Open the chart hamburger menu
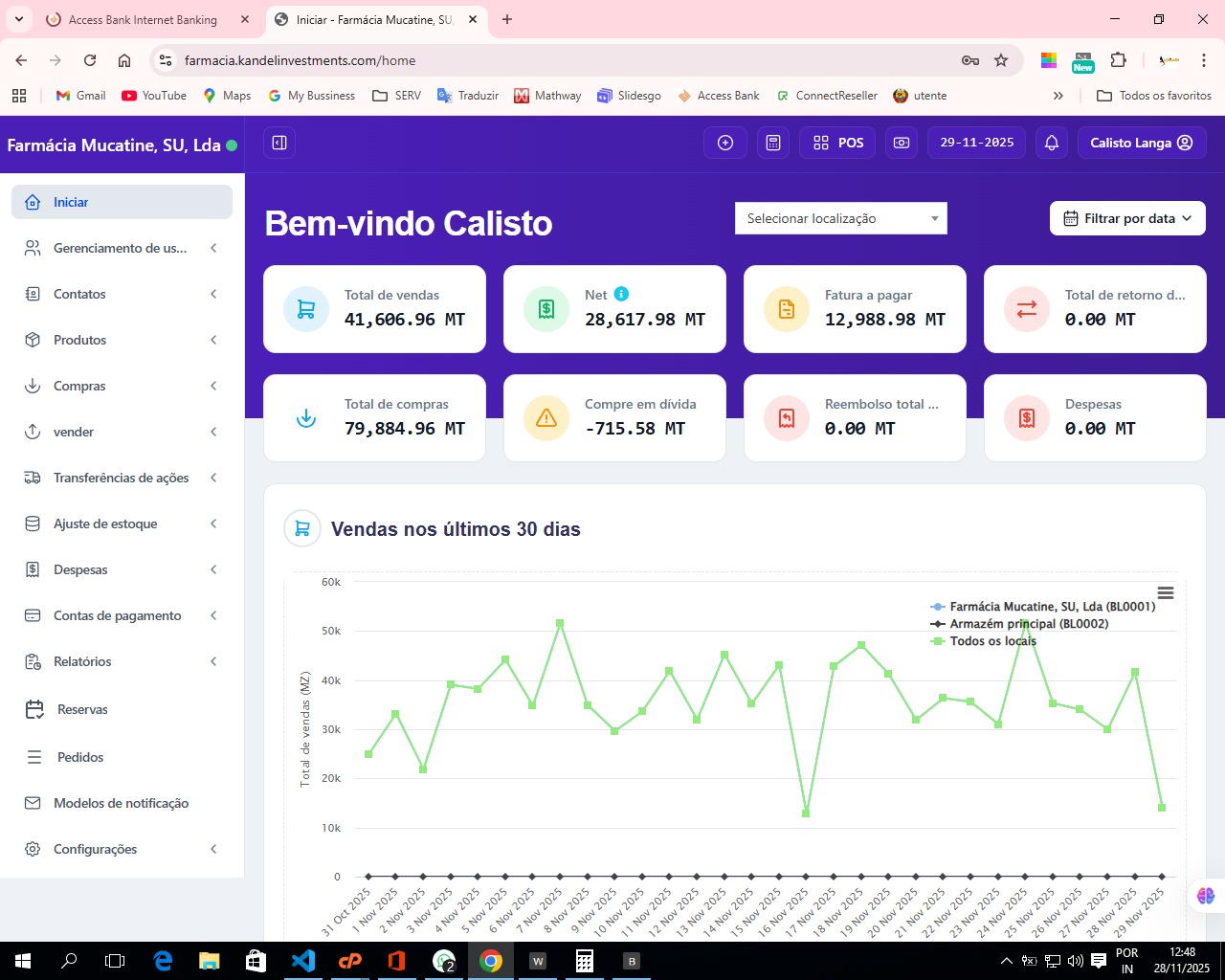This screenshot has height=980, width=1225. pyautogui.click(x=1165, y=593)
